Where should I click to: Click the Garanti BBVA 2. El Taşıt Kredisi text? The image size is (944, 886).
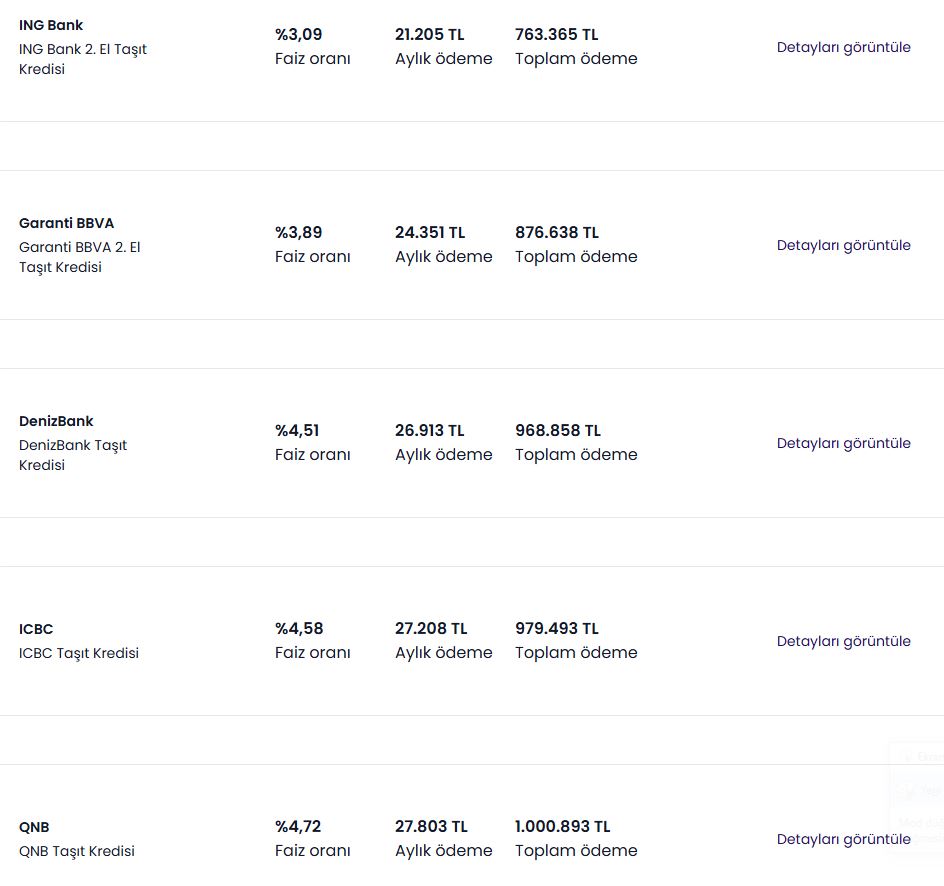[79, 257]
